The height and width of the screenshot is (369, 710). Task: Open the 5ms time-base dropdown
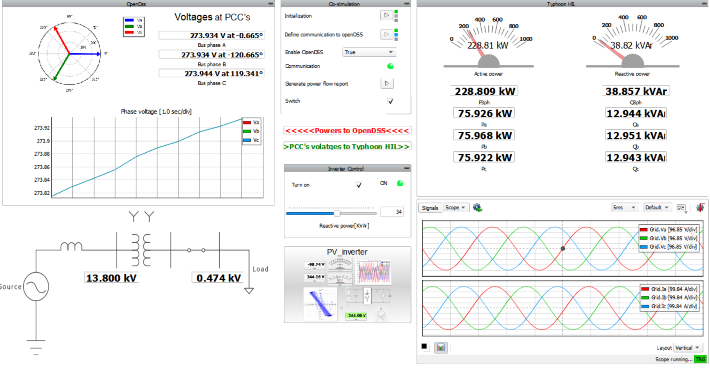624,207
